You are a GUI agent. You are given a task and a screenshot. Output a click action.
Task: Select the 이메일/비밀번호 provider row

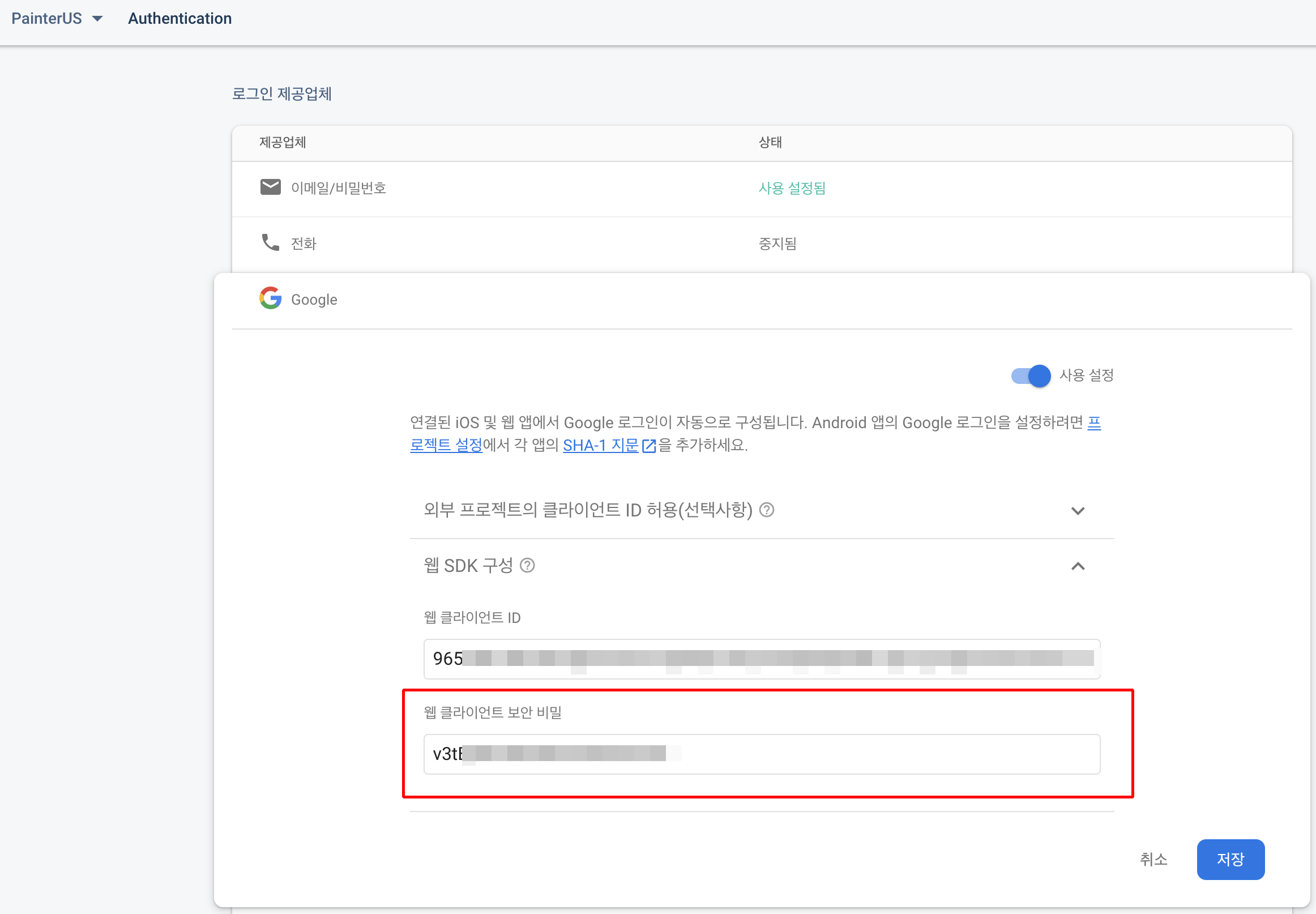click(x=338, y=189)
